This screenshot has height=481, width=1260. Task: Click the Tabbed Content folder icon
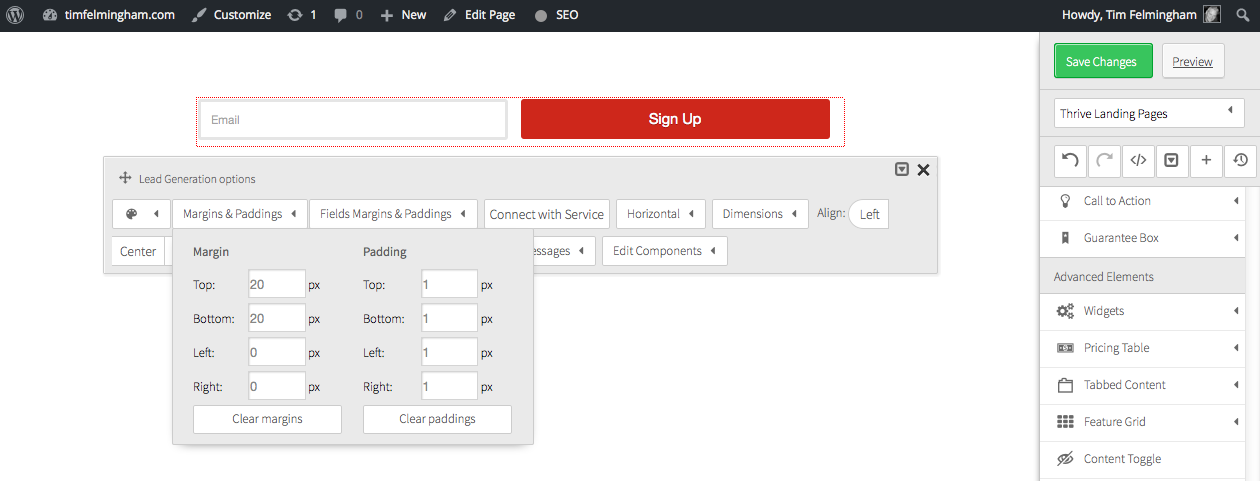(x=1065, y=385)
